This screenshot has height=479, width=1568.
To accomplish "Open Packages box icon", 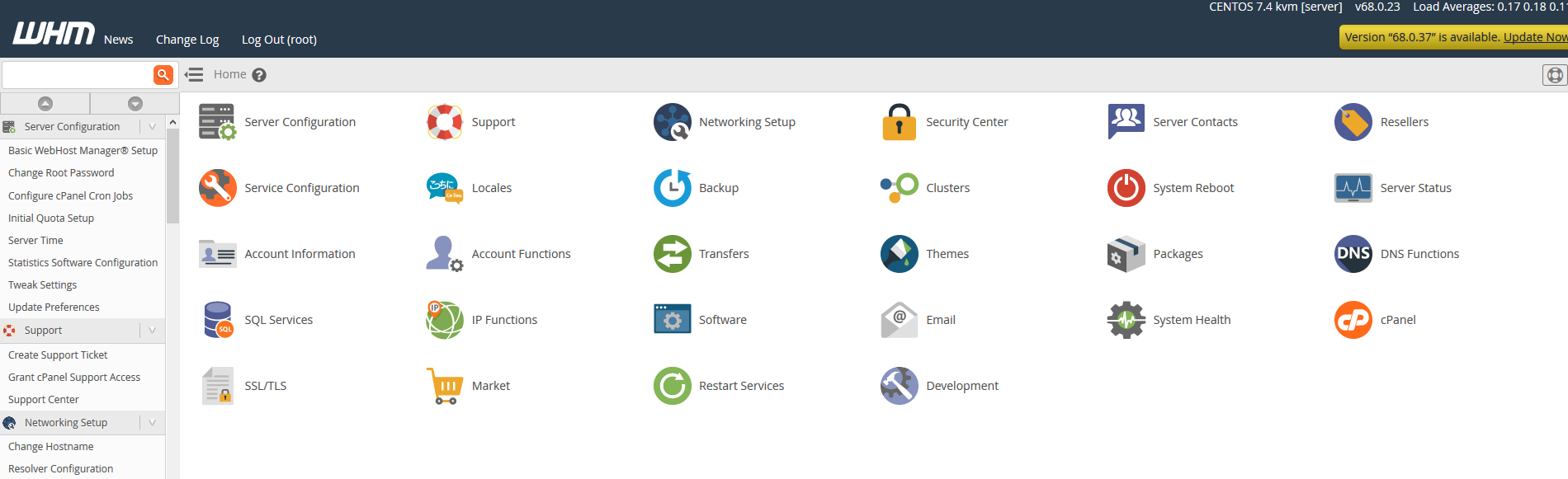I will [1126, 254].
